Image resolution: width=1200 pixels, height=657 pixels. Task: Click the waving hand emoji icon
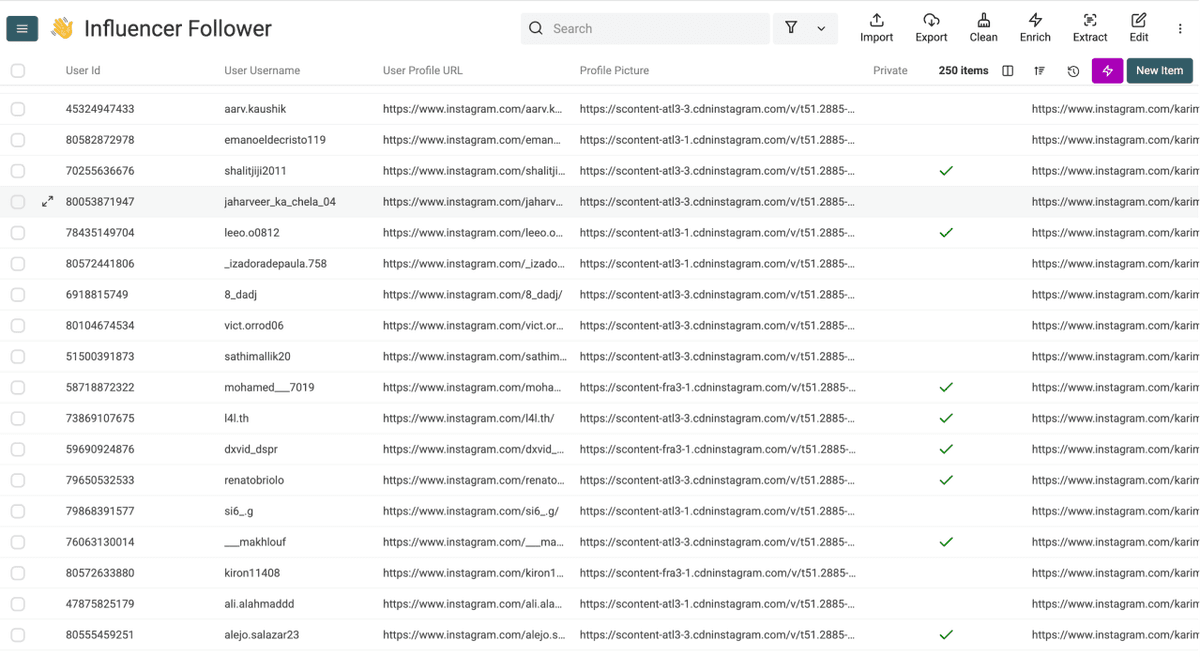pyautogui.click(x=62, y=28)
